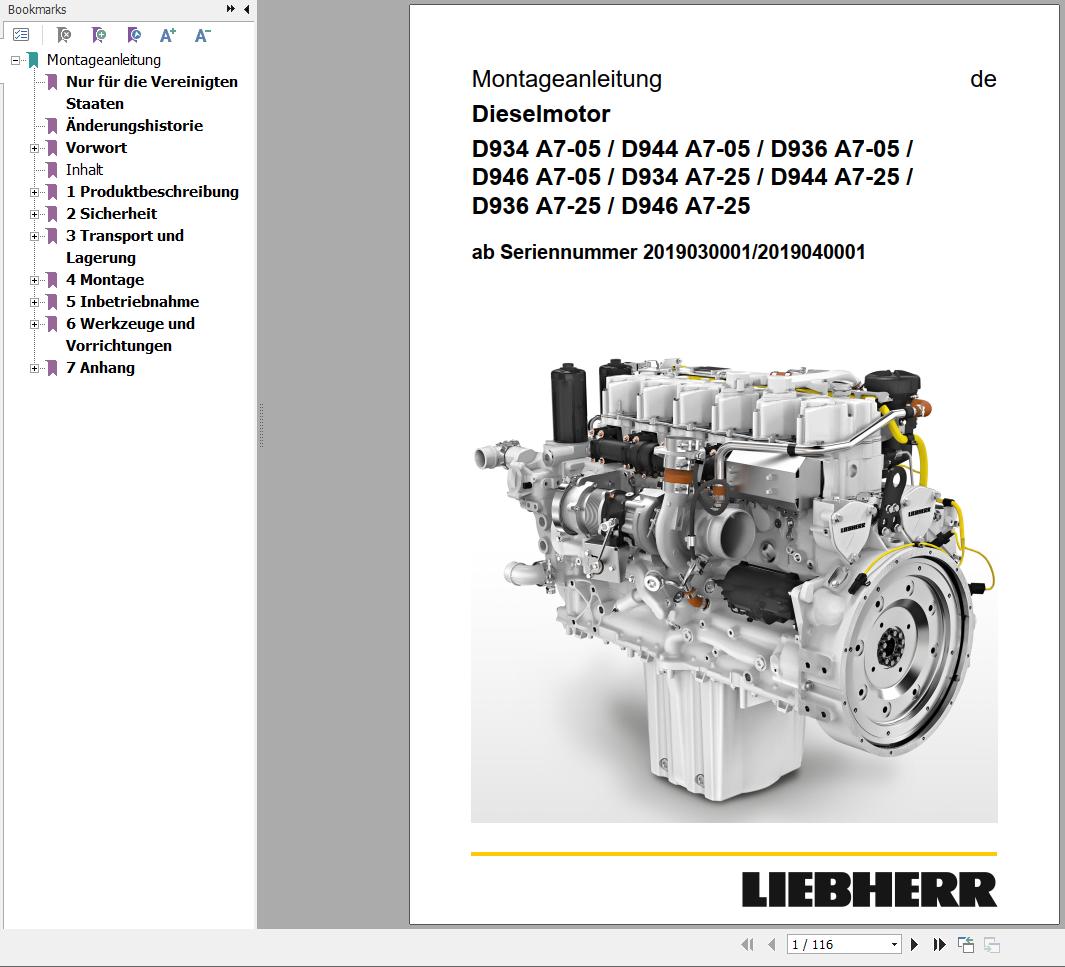Go to bookmark 4 Montage
The image size is (1065, 967).
pyautogui.click(x=105, y=280)
